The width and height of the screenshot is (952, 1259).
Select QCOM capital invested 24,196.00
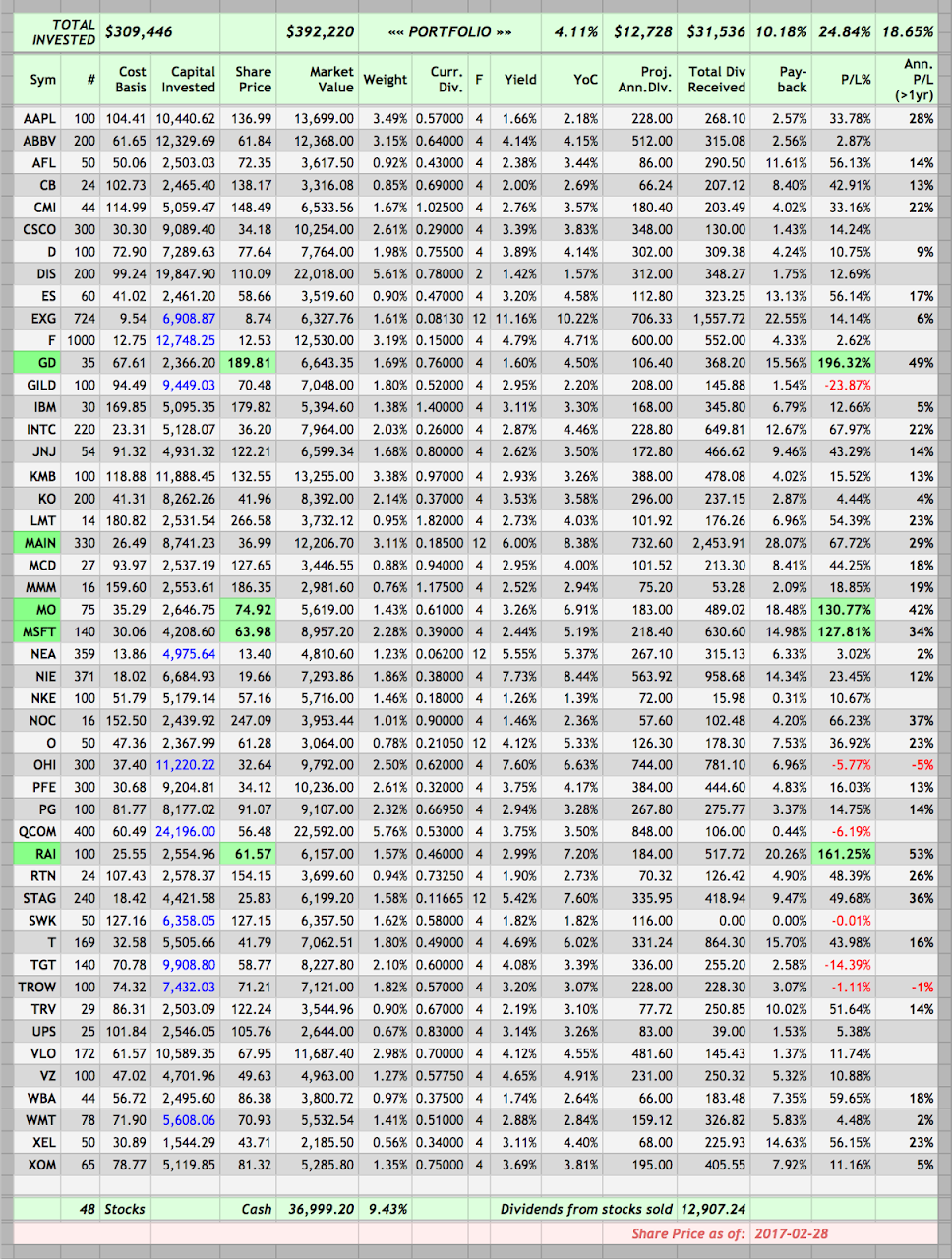pos(185,831)
